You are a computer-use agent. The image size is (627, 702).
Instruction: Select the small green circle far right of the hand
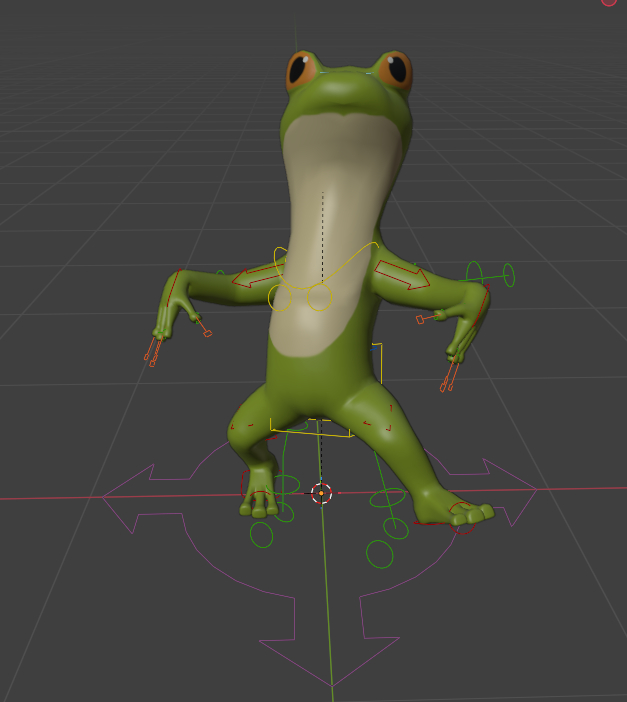[508, 274]
